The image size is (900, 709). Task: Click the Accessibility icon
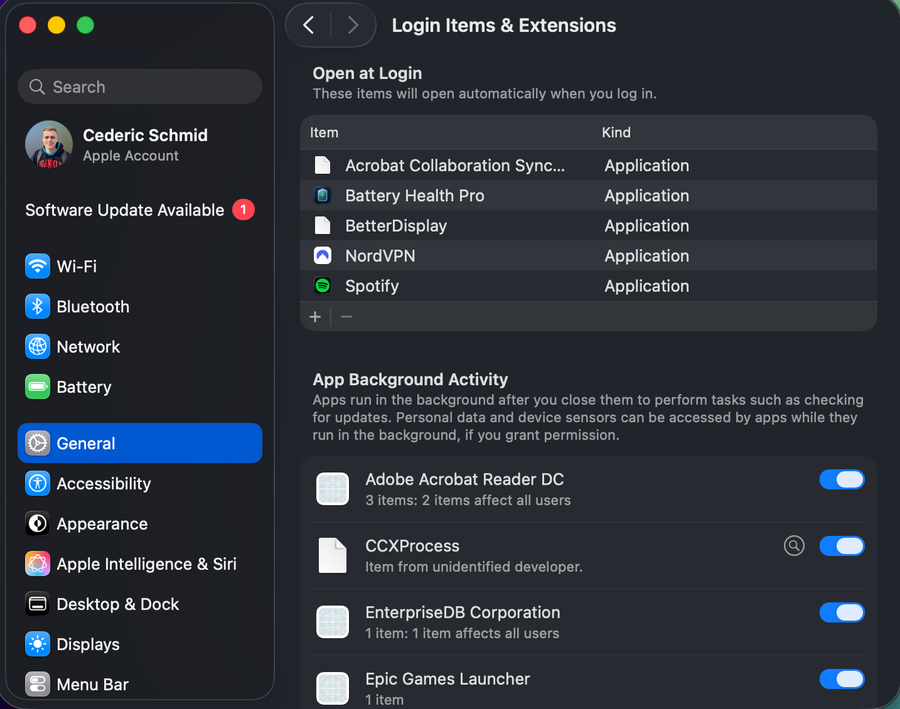click(x=37, y=483)
